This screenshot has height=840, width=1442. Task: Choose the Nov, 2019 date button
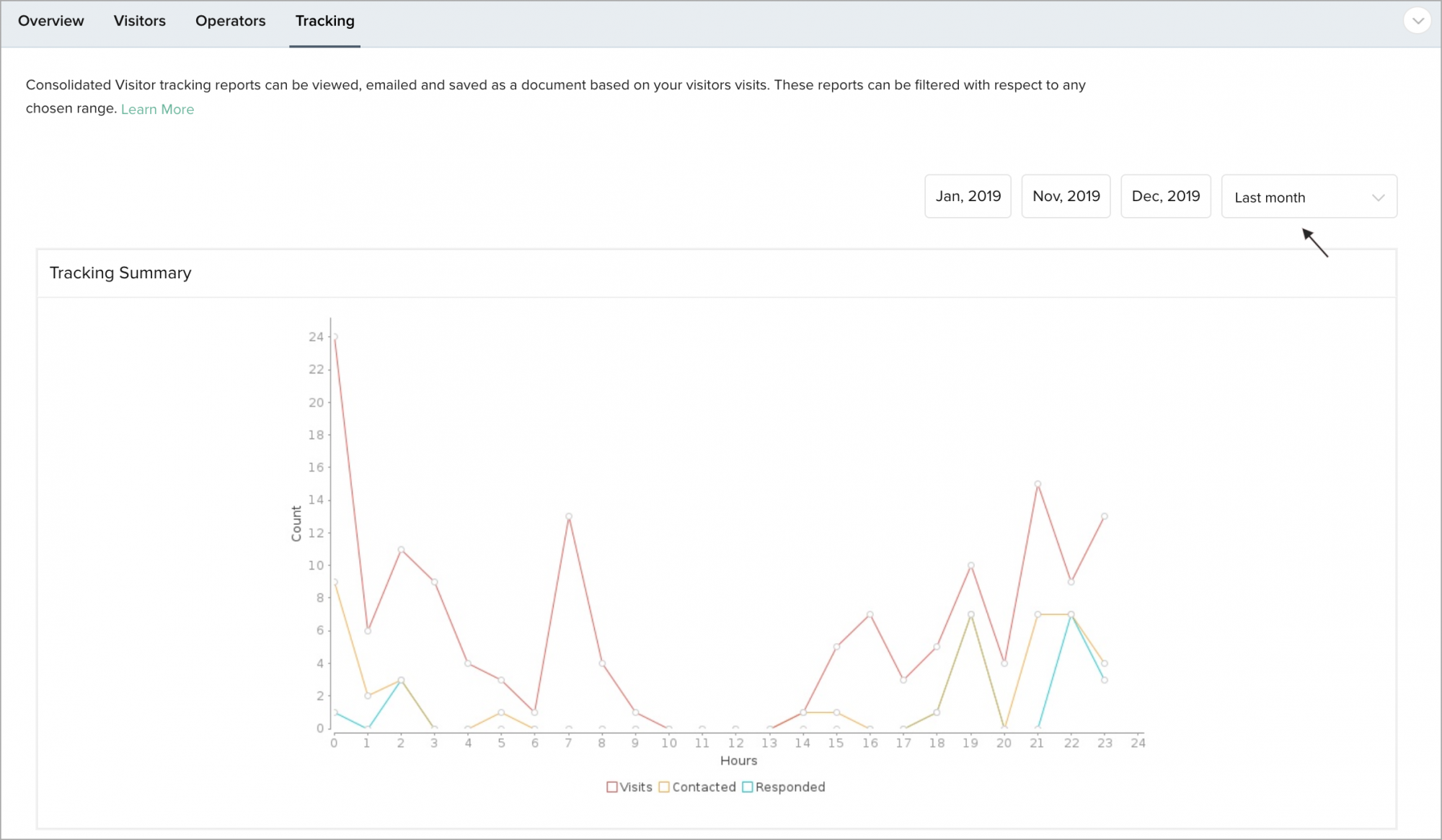coord(1066,196)
